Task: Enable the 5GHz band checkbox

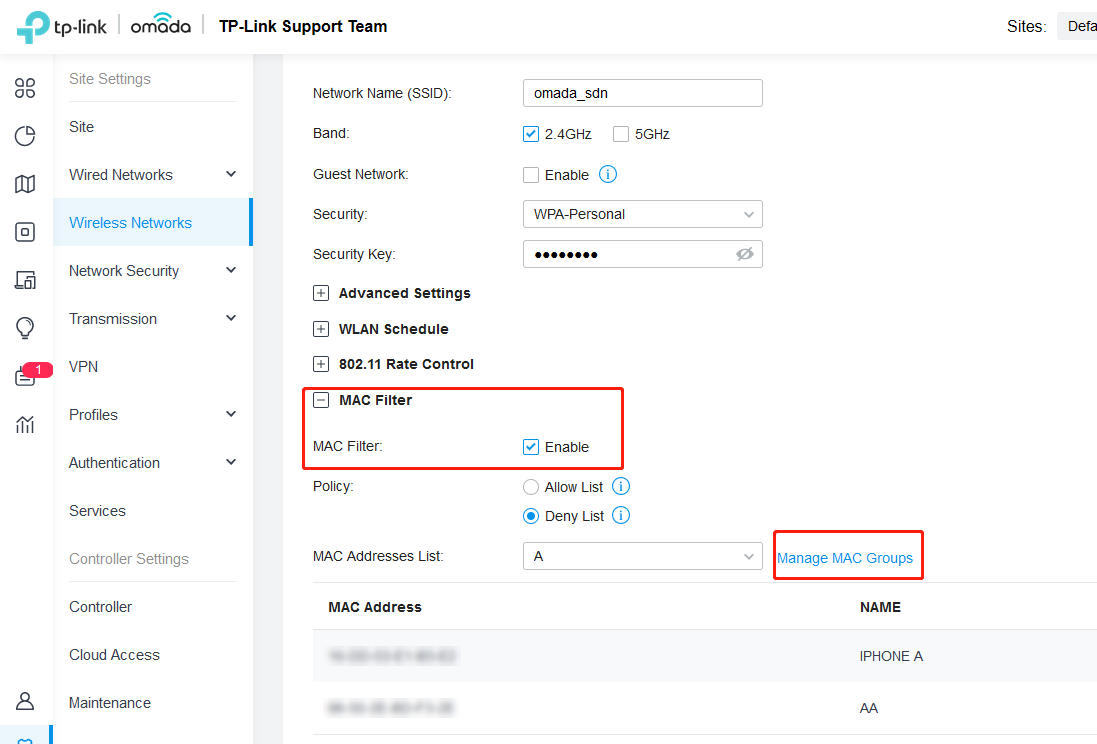Action: point(621,134)
